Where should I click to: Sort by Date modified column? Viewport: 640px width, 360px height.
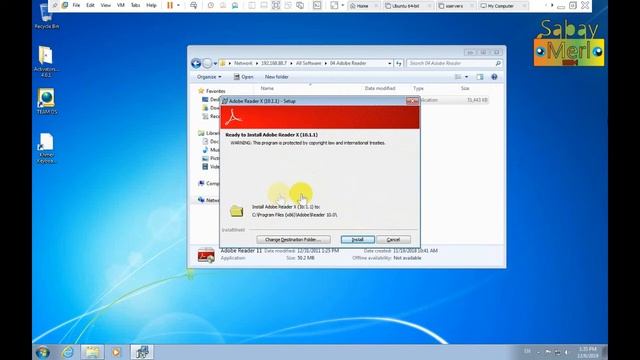pyautogui.click(x=380, y=88)
